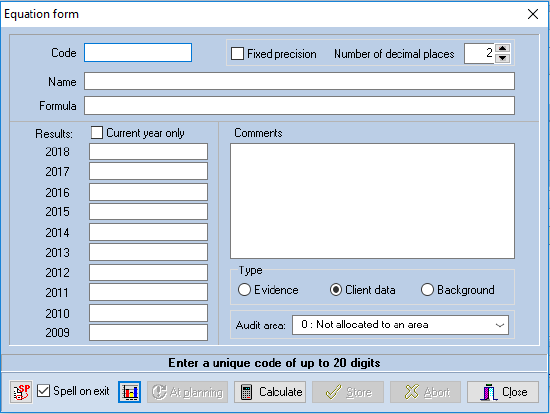
Task: Select the Background type radio button
Action: (427, 290)
